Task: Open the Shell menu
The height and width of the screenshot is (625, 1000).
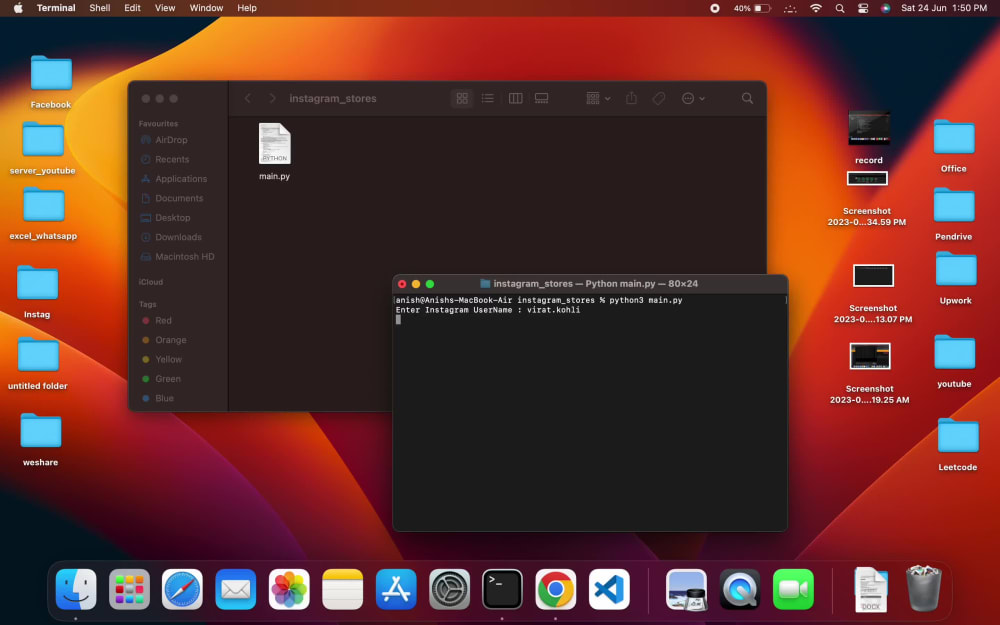Action: 99,8
